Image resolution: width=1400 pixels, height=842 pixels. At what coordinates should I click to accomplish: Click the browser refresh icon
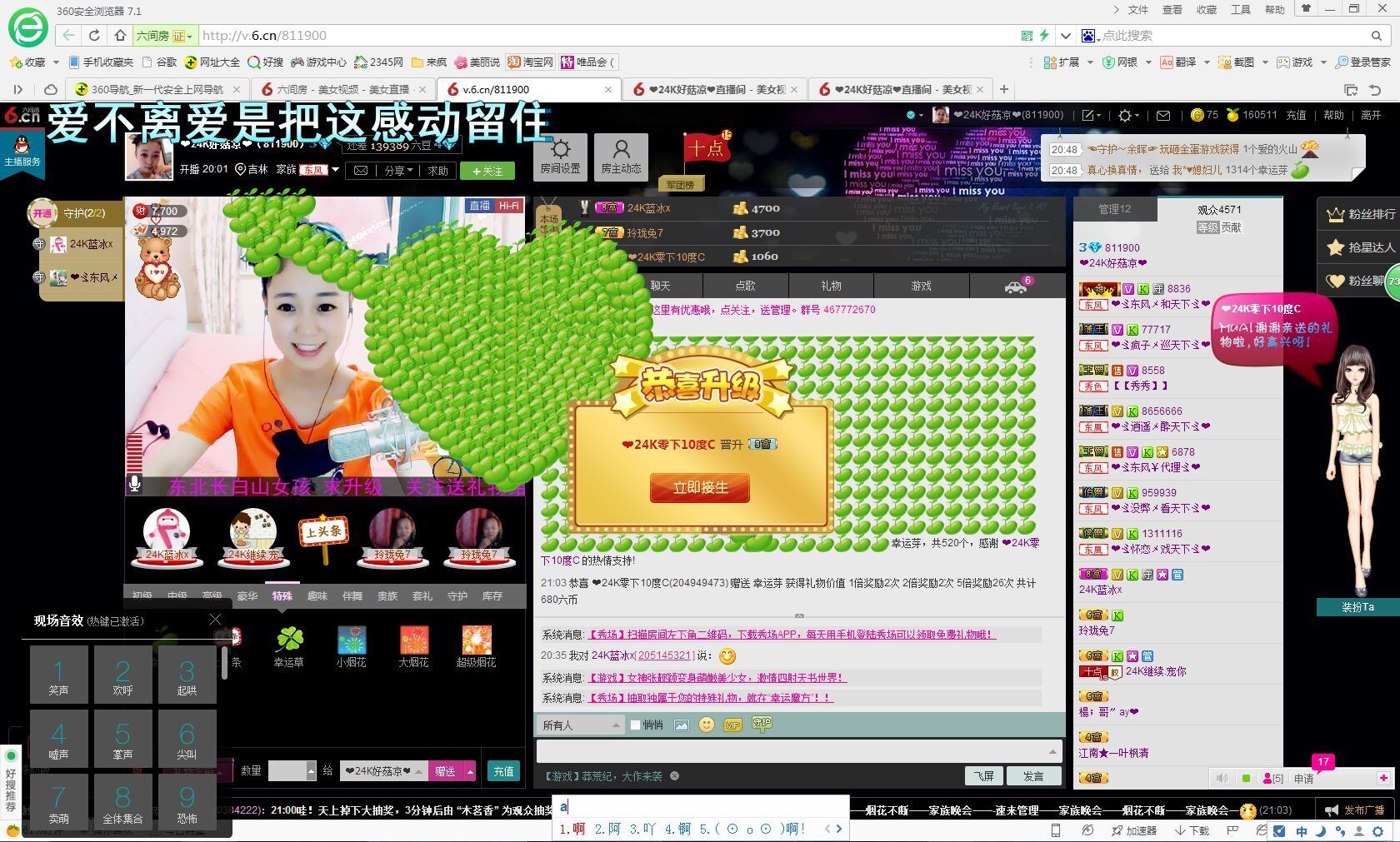click(94, 35)
